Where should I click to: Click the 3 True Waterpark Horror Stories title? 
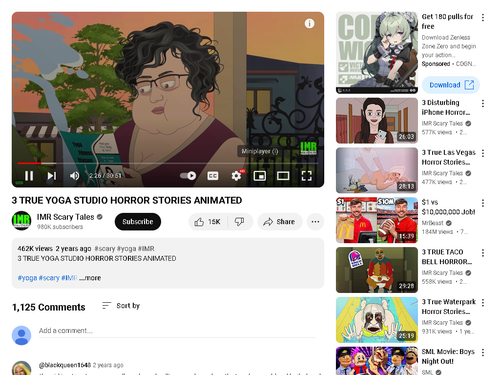[x=449, y=307]
